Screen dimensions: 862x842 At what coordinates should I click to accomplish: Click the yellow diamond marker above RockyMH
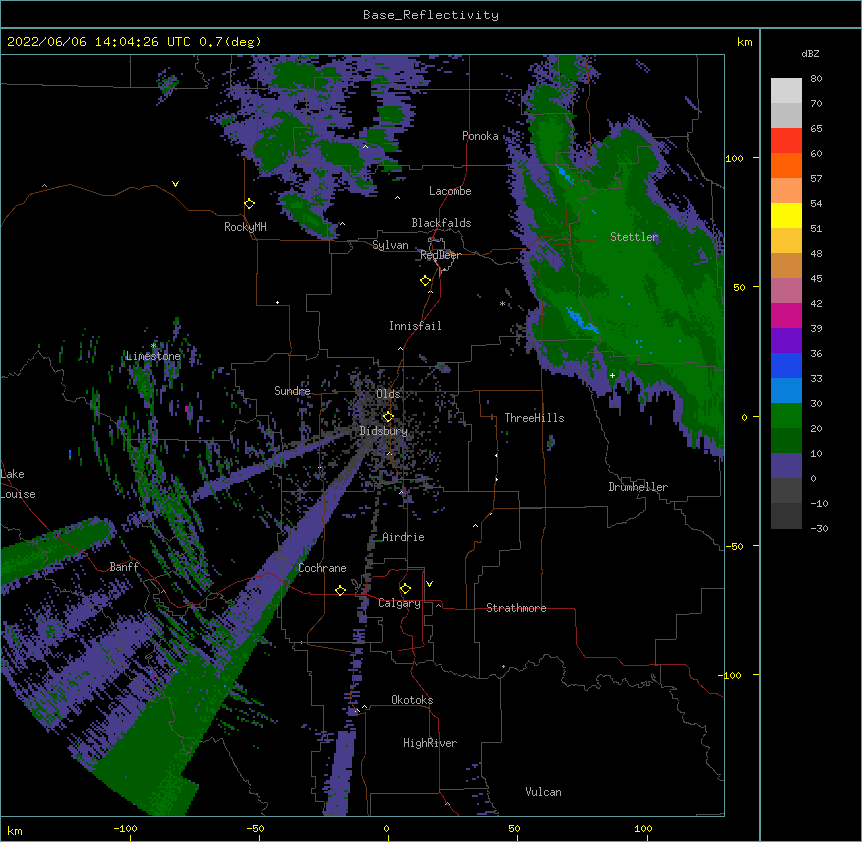(250, 204)
